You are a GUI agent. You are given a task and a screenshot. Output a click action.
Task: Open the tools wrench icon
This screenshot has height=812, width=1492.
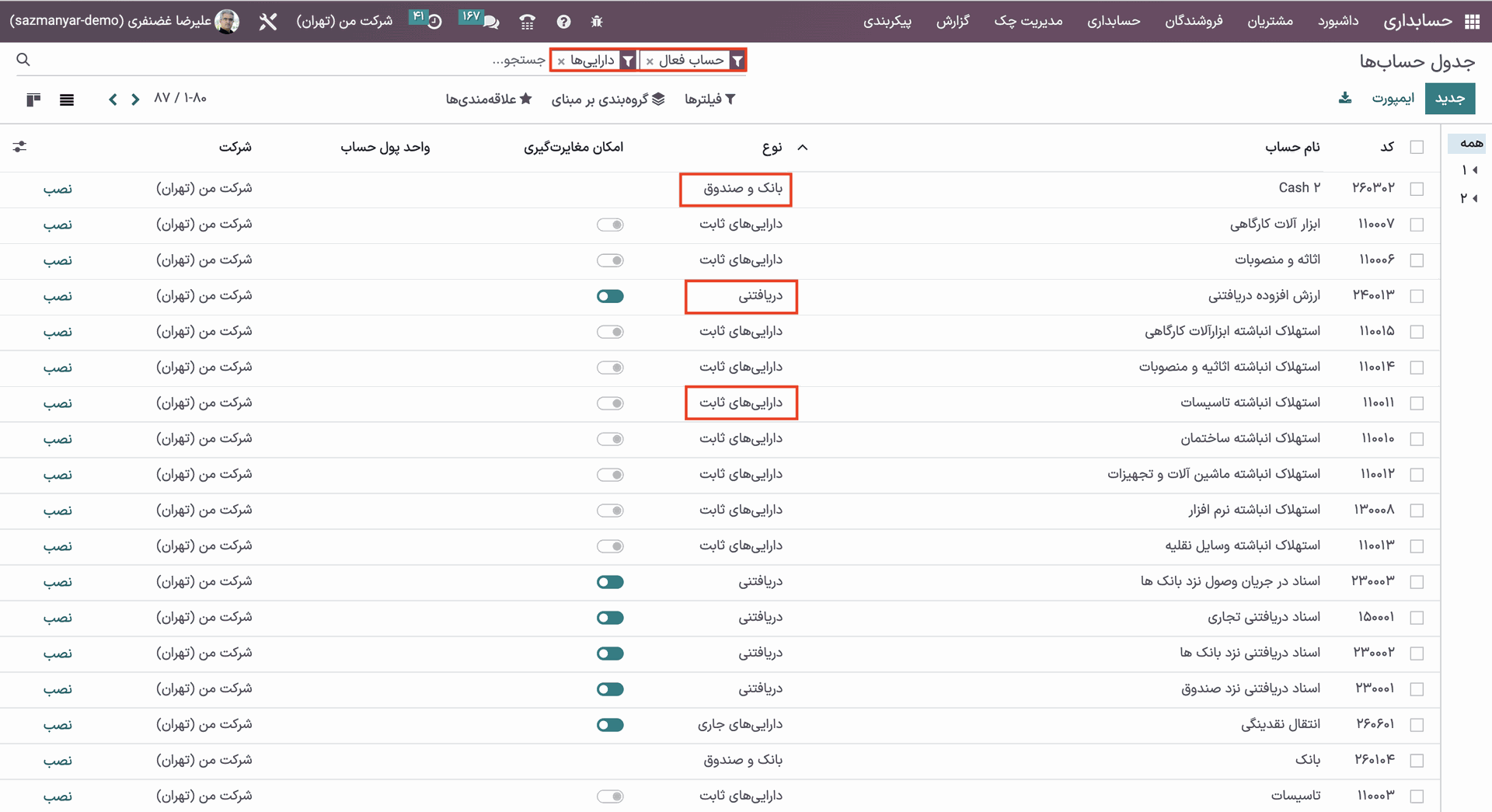[268, 22]
